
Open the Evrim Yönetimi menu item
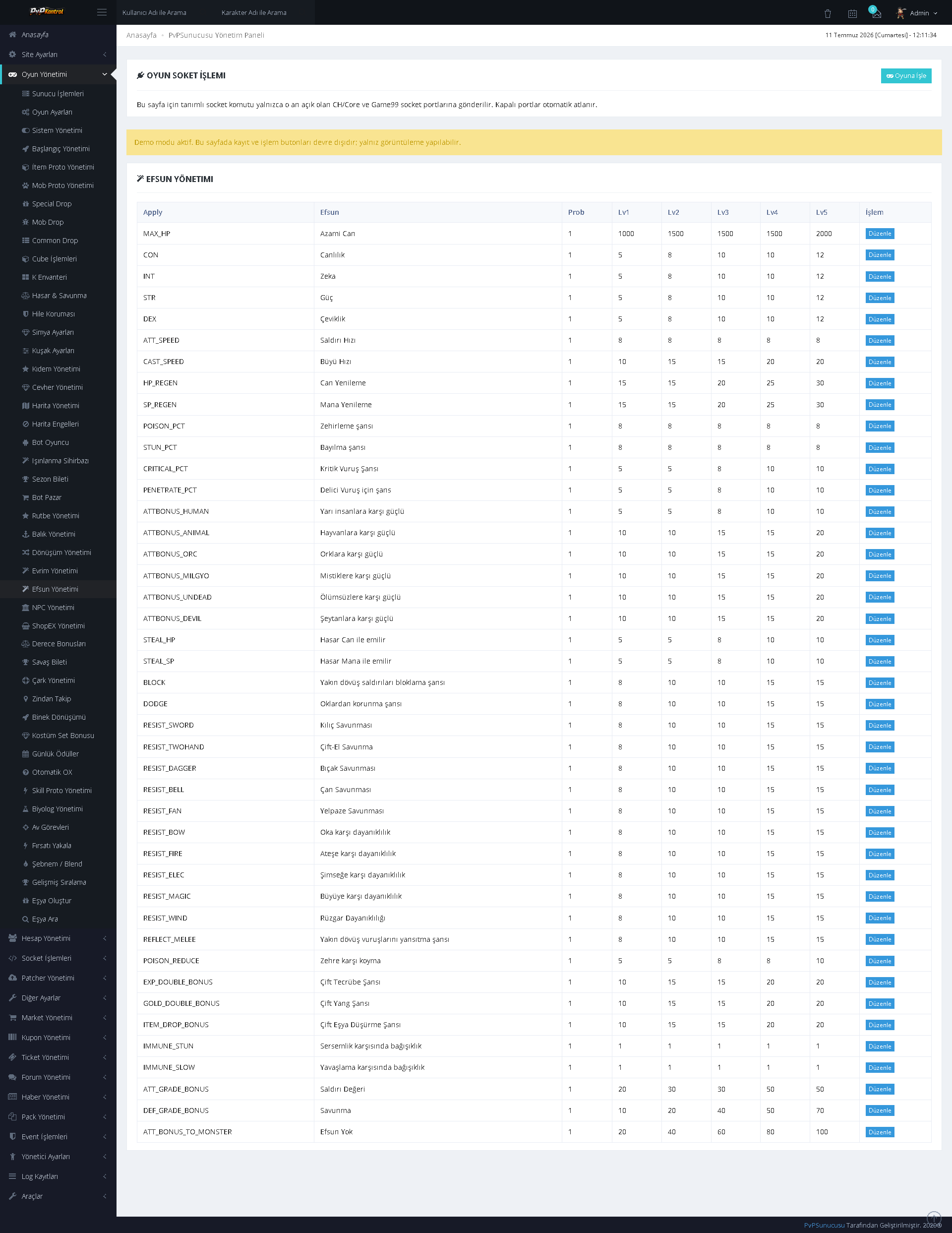pyautogui.click(x=58, y=571)
